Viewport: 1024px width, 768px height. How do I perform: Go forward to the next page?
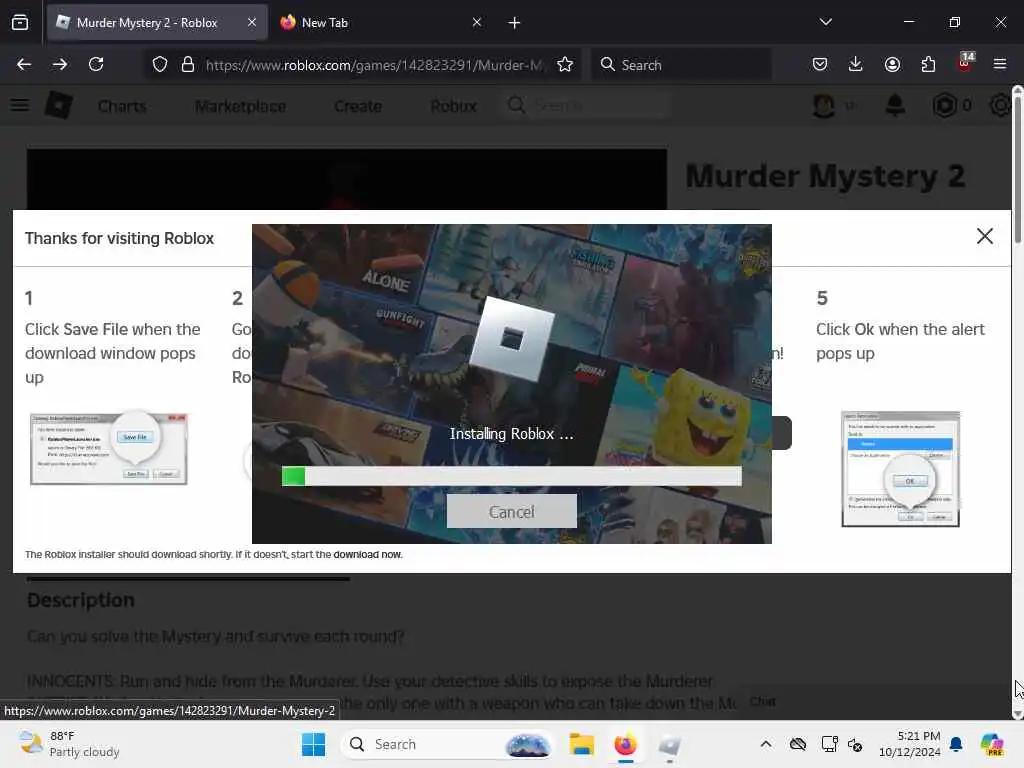pyautogui.click(x=60, y=64)
